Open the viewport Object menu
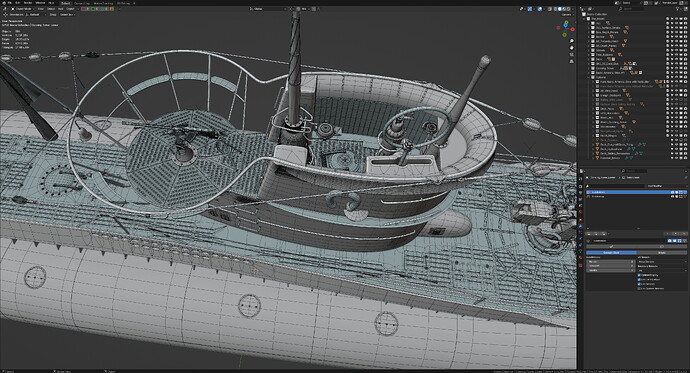Image resolution: width=690 pixels, height=373 pixels. [70, 9]
